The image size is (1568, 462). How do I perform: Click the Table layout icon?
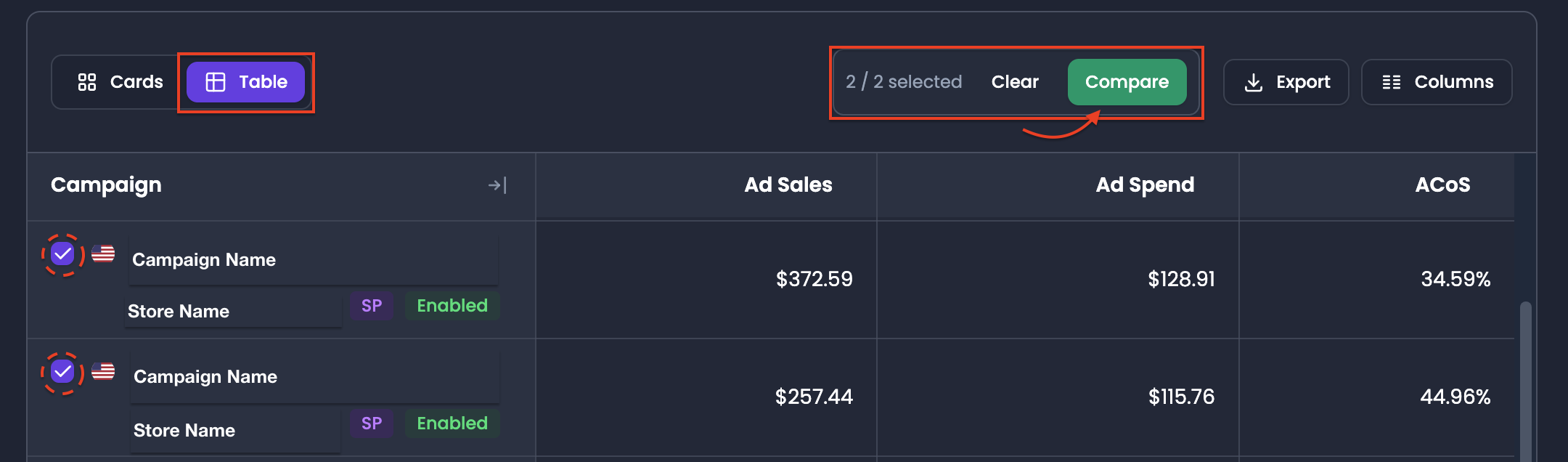216,82
